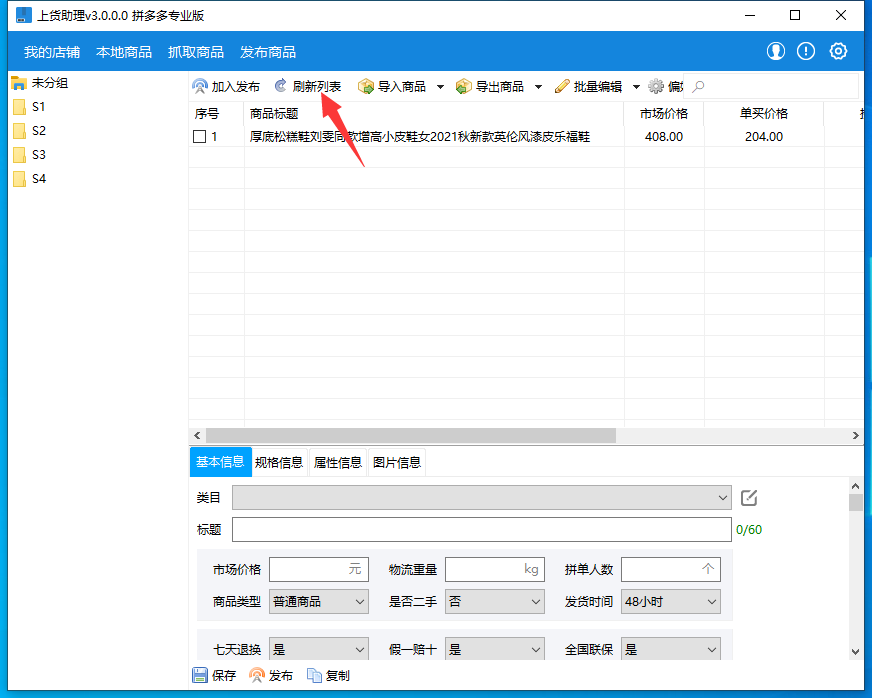Select the S2 folder
Screen dimensions: 872x698
[x=29, y=131]
